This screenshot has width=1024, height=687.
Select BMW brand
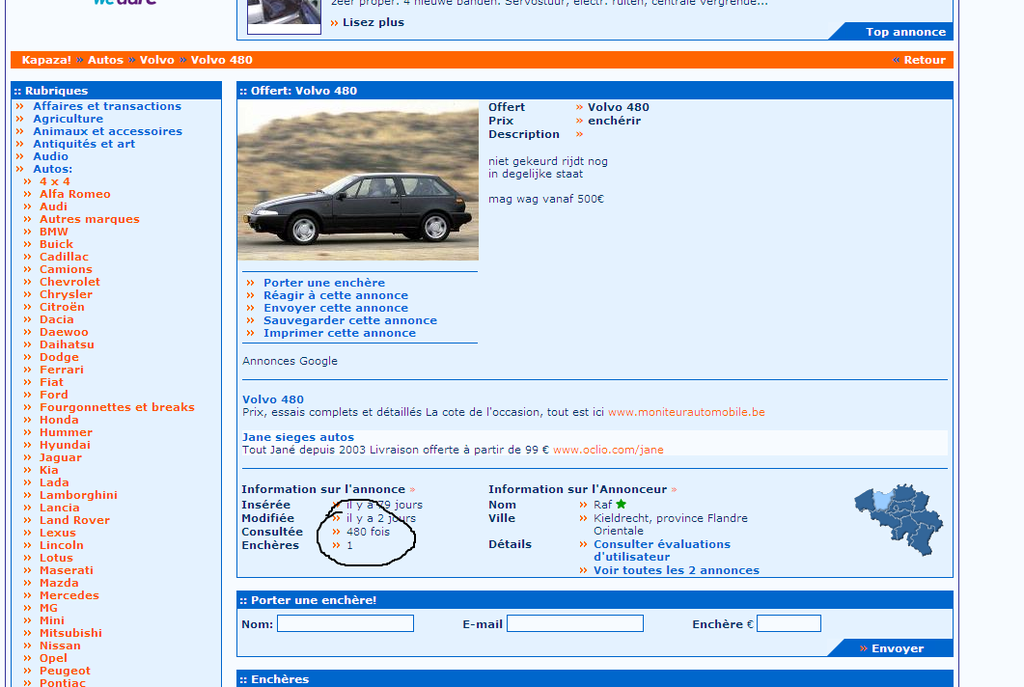pos(54,232)
